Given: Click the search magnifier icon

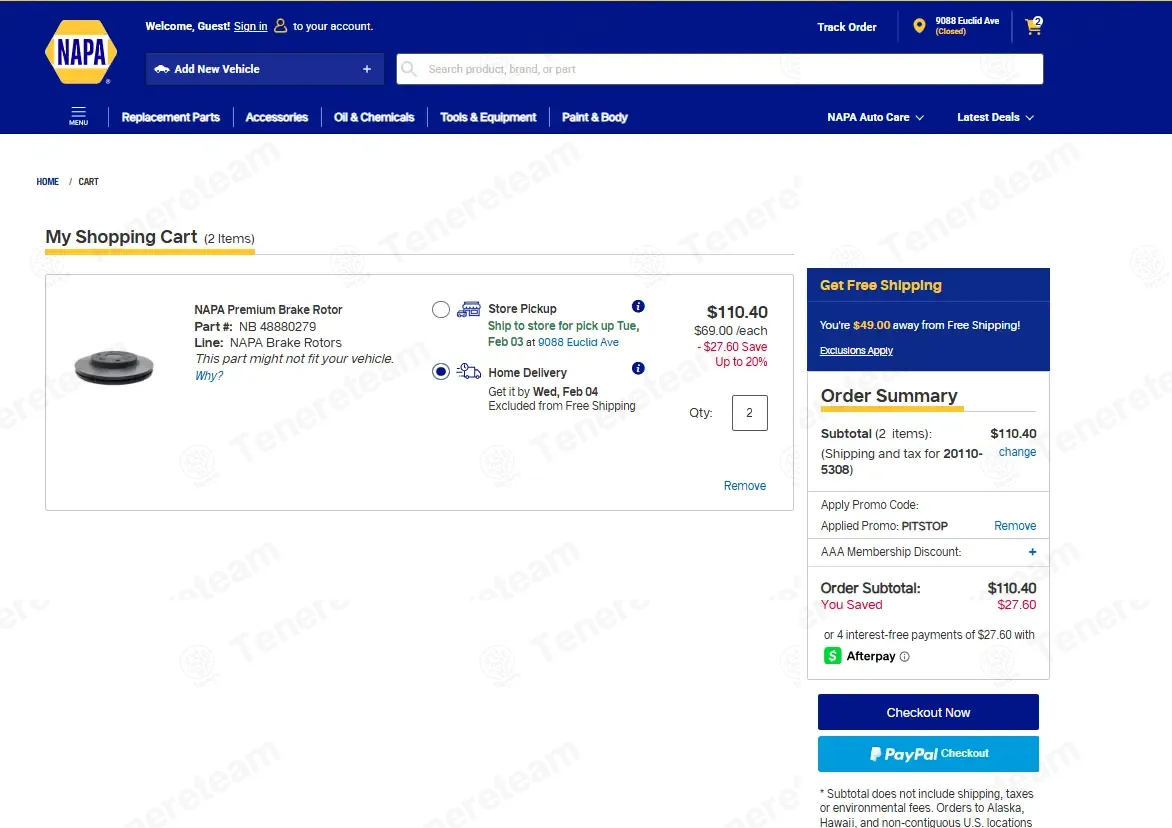Looking at the screenshot, I should tap(409, 69).
